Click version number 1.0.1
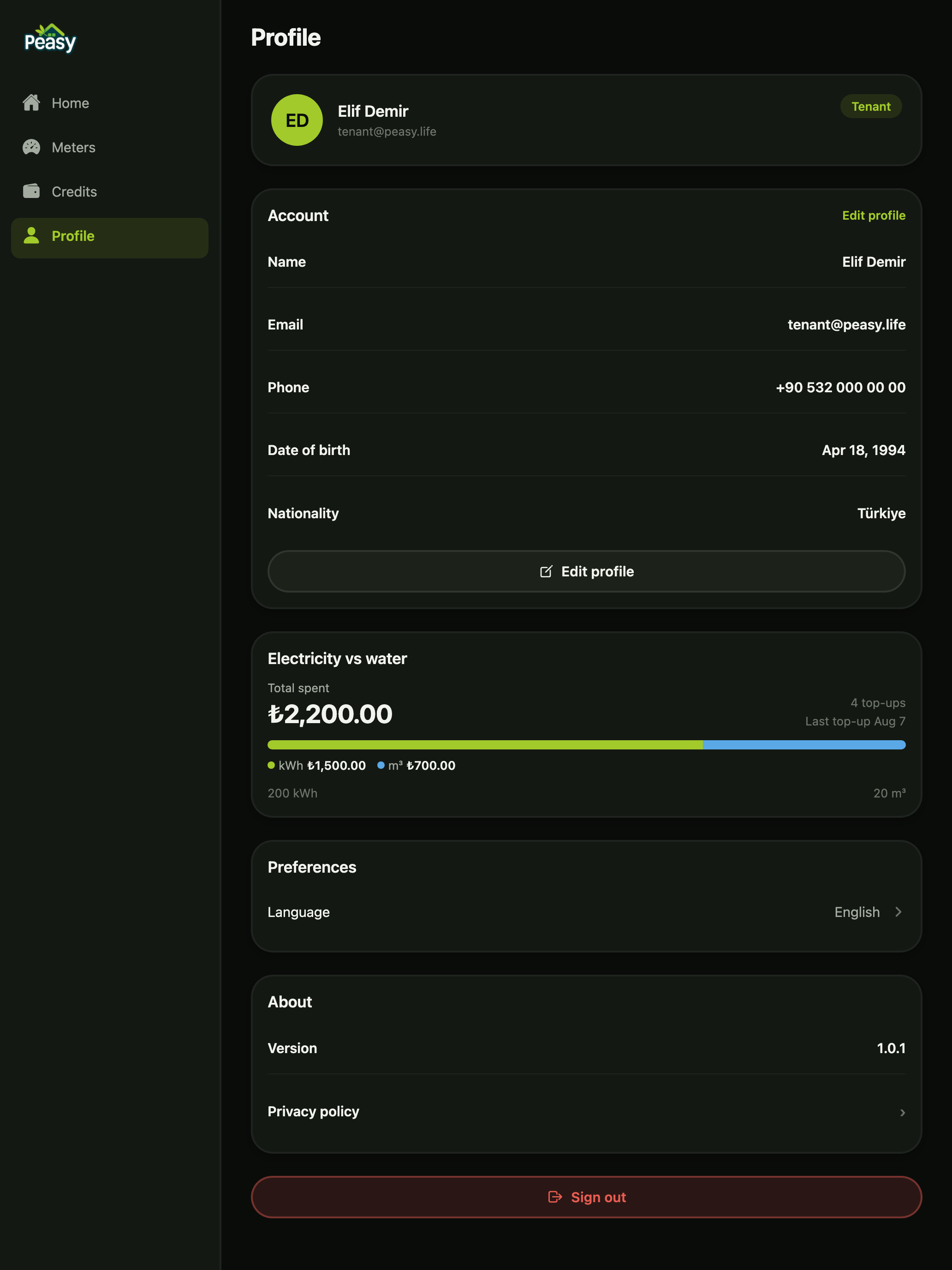This screenshot has height=1270, width=952. [x=891, y=1048]
